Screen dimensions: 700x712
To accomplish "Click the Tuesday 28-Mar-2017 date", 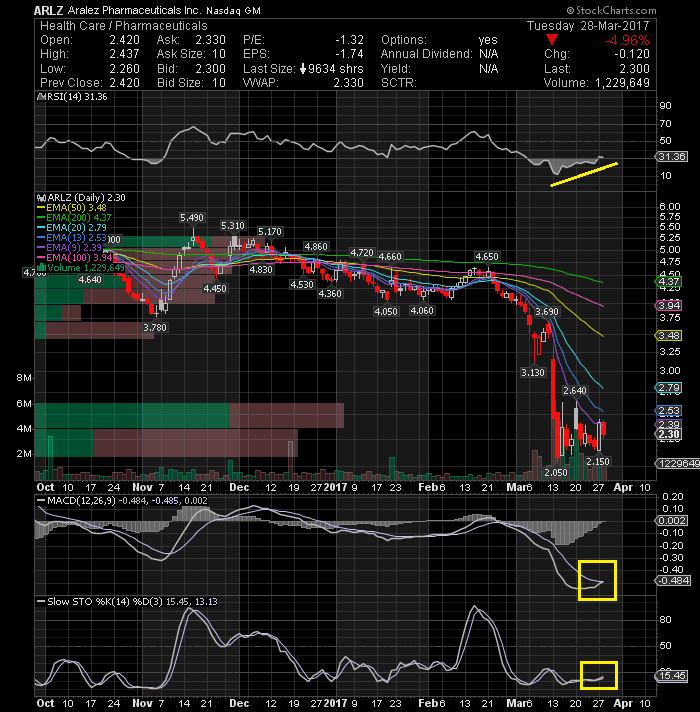I will (x=588, y=26).
